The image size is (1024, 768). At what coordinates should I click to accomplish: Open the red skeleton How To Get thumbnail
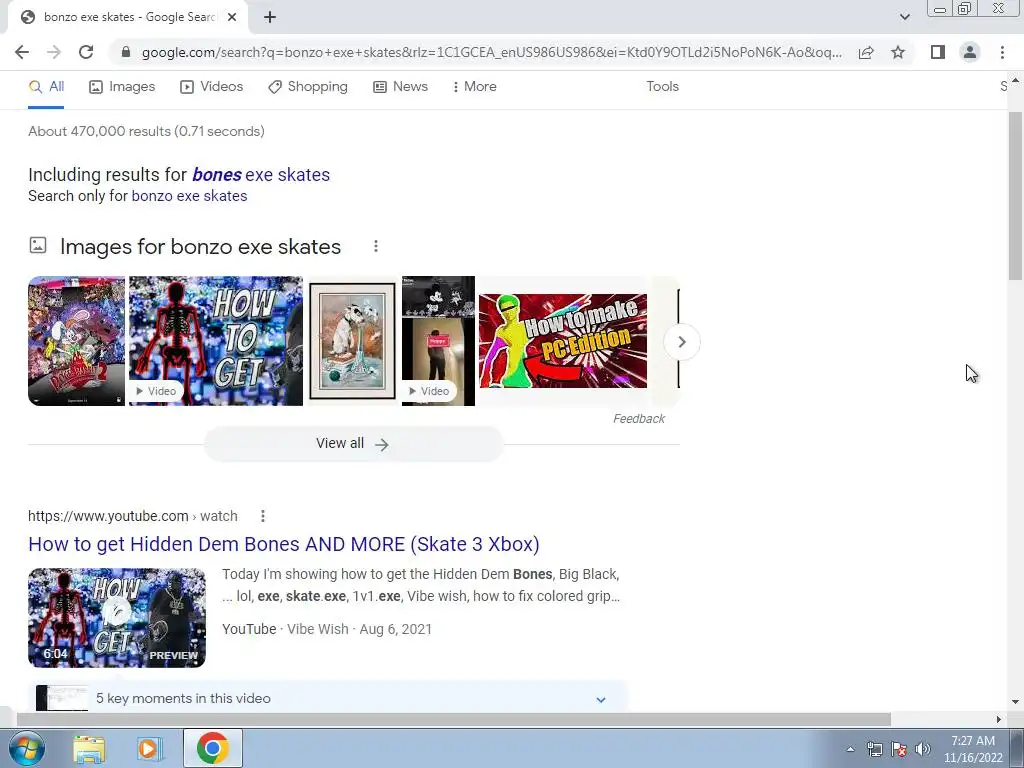(216, 341)
